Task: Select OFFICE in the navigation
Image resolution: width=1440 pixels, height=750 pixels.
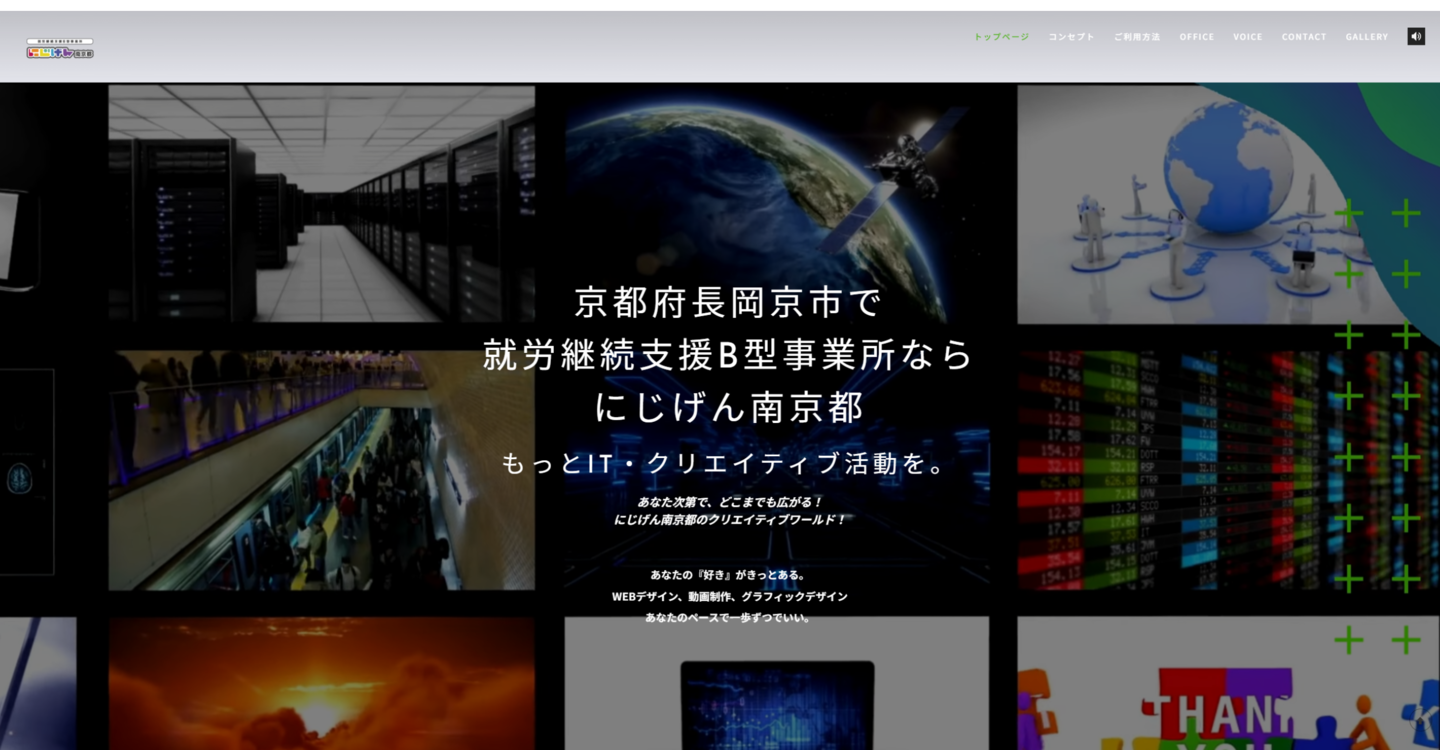Action: [1196, 37]
